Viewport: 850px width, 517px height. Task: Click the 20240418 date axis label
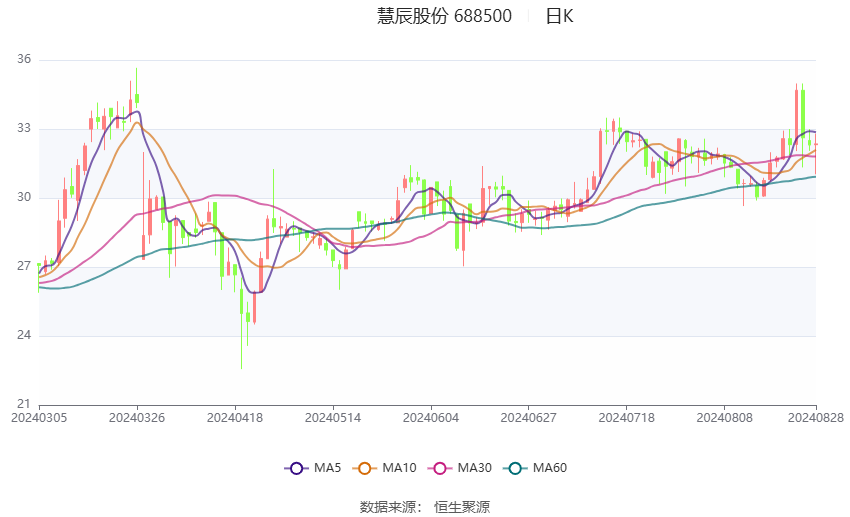coord(235,418)
